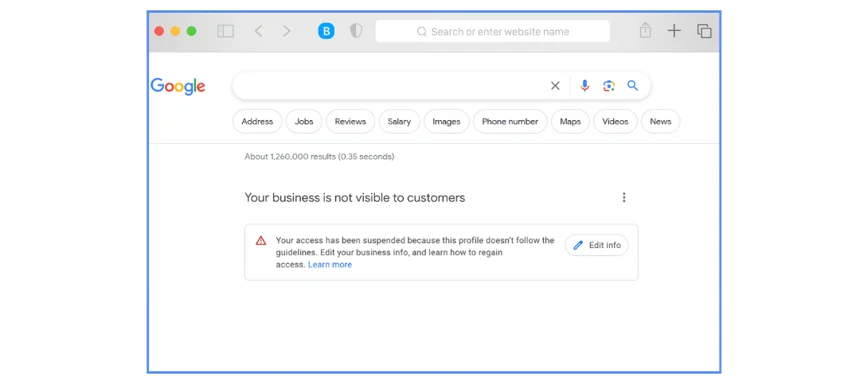Click the green fullscreen window button

click(x=191, y=31)
